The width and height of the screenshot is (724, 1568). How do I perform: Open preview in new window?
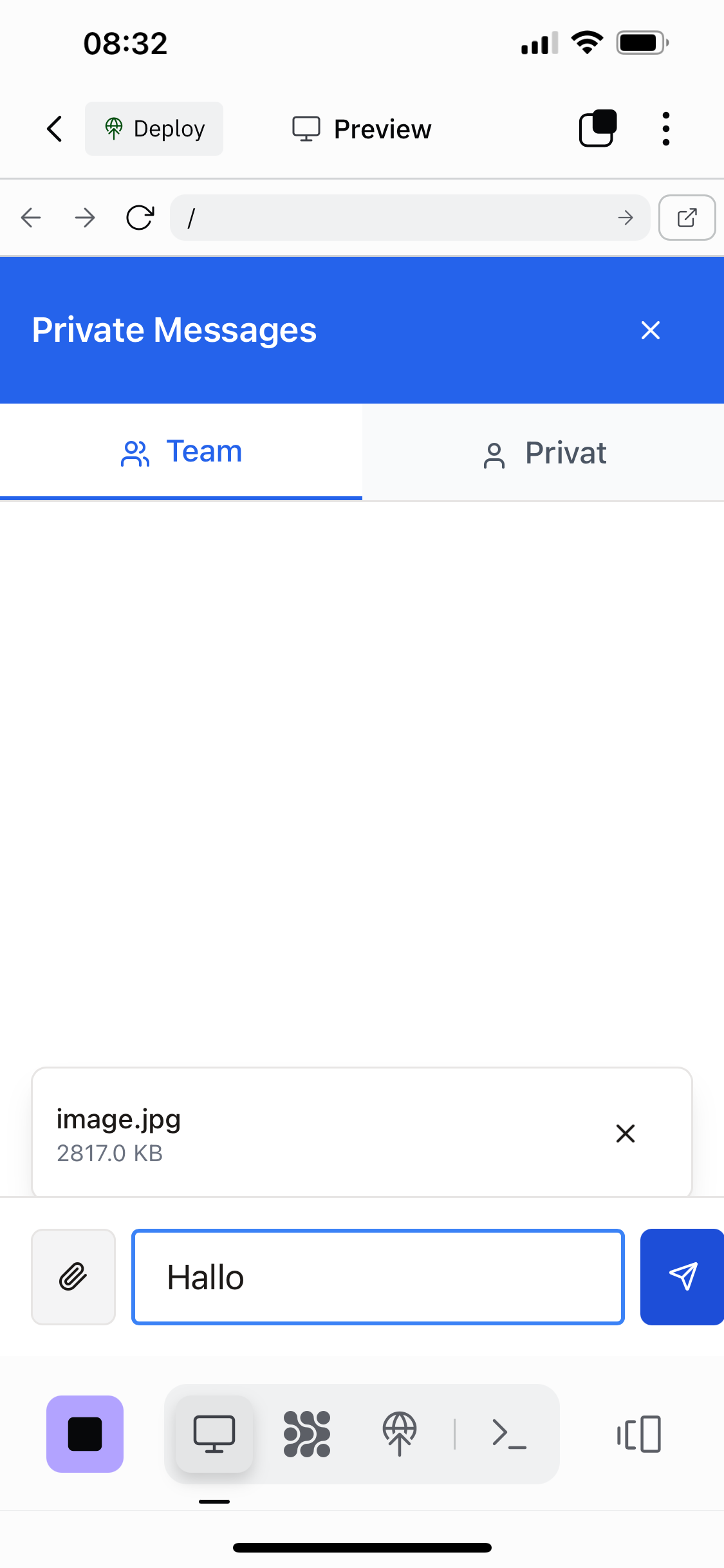pos(687,218)
